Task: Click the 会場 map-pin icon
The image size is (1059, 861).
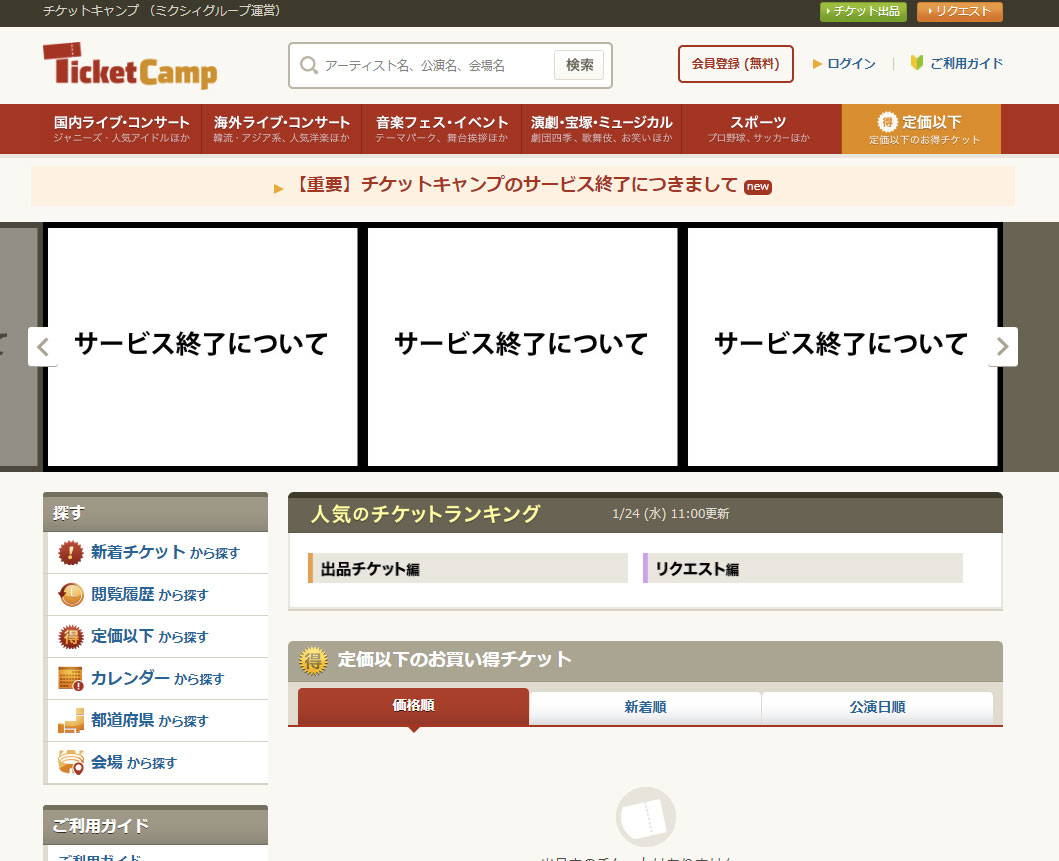Action: [68, 762]
